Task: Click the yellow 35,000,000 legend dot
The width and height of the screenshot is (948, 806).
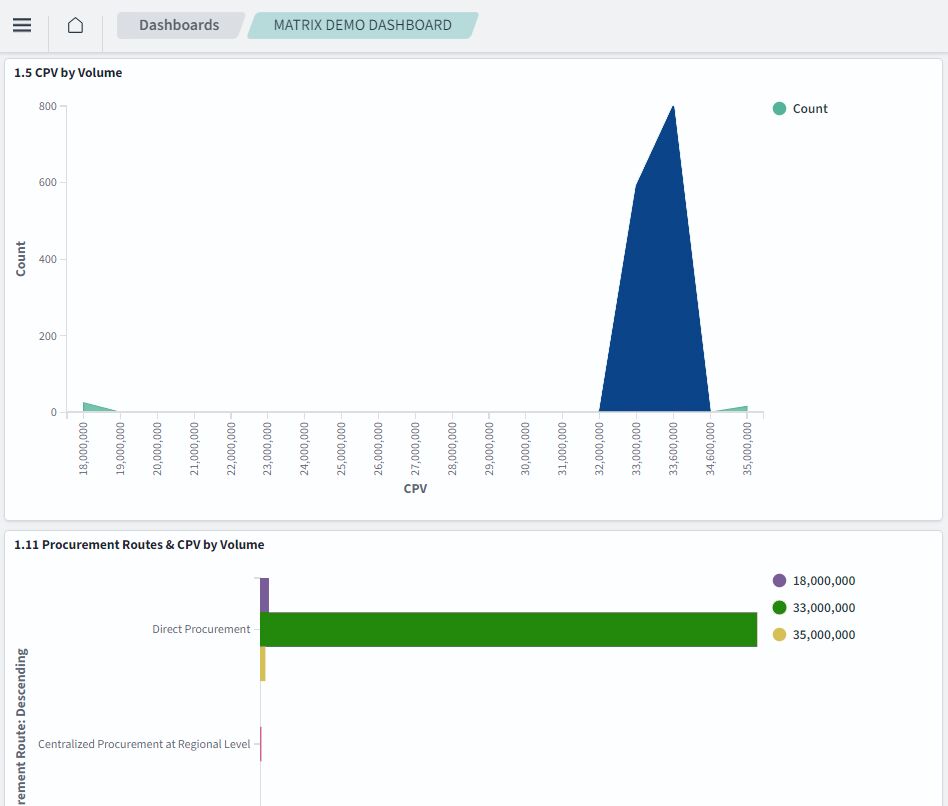Action: tap(780, 635)
